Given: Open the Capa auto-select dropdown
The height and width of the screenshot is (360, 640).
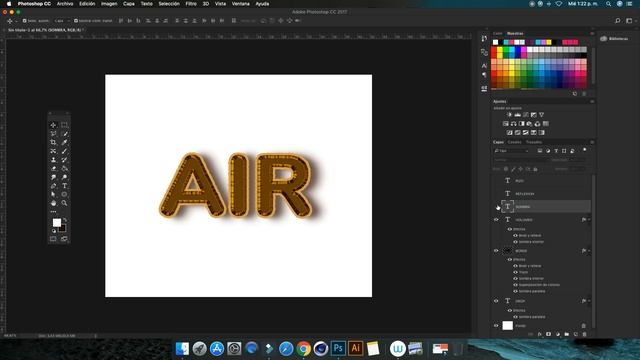Looking at the screenshot, I should coord(62,20).
